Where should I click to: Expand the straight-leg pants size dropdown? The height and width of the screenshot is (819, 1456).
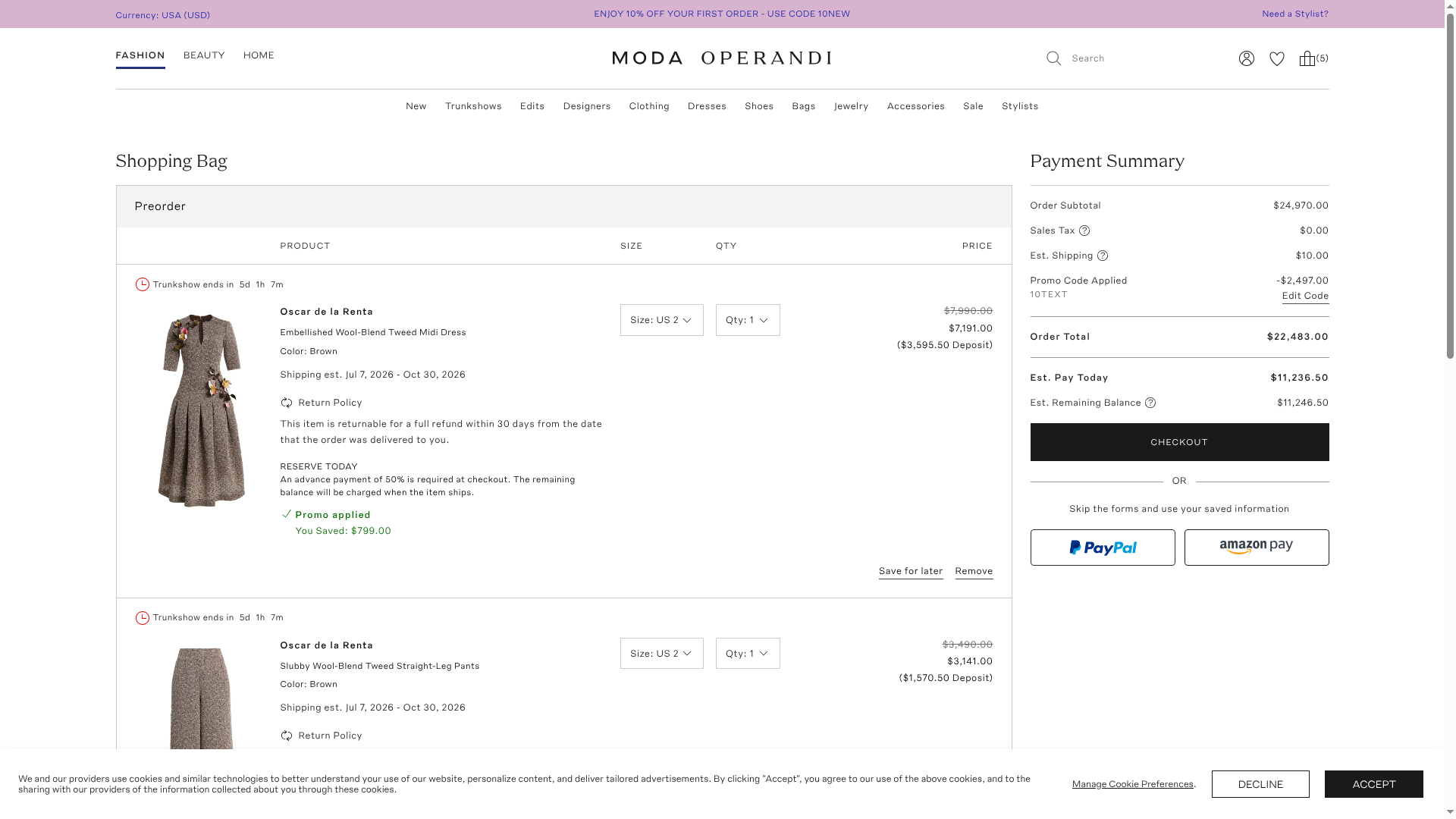(x=661, y=653)
